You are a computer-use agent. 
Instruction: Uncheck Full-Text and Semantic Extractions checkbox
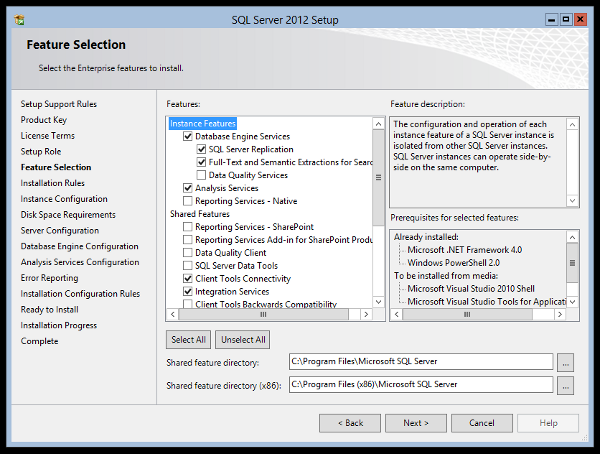pos(201,162)
